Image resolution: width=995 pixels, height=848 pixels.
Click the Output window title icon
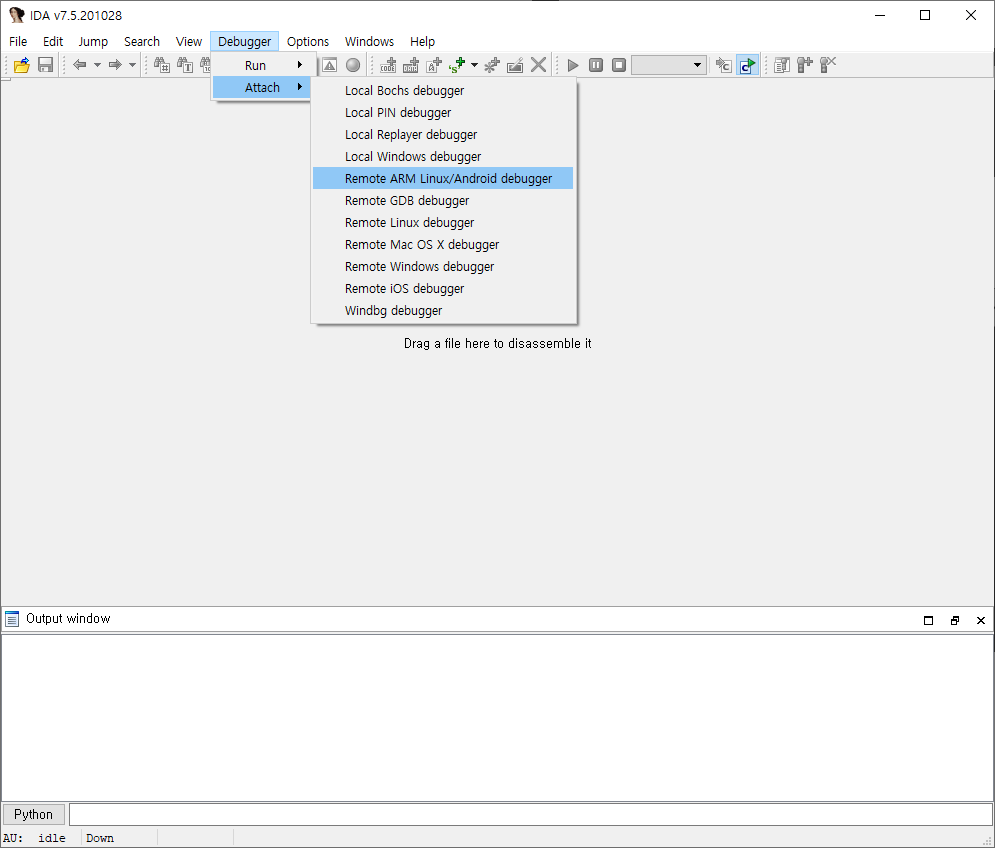pyautogui.click(x=12, y=619)
